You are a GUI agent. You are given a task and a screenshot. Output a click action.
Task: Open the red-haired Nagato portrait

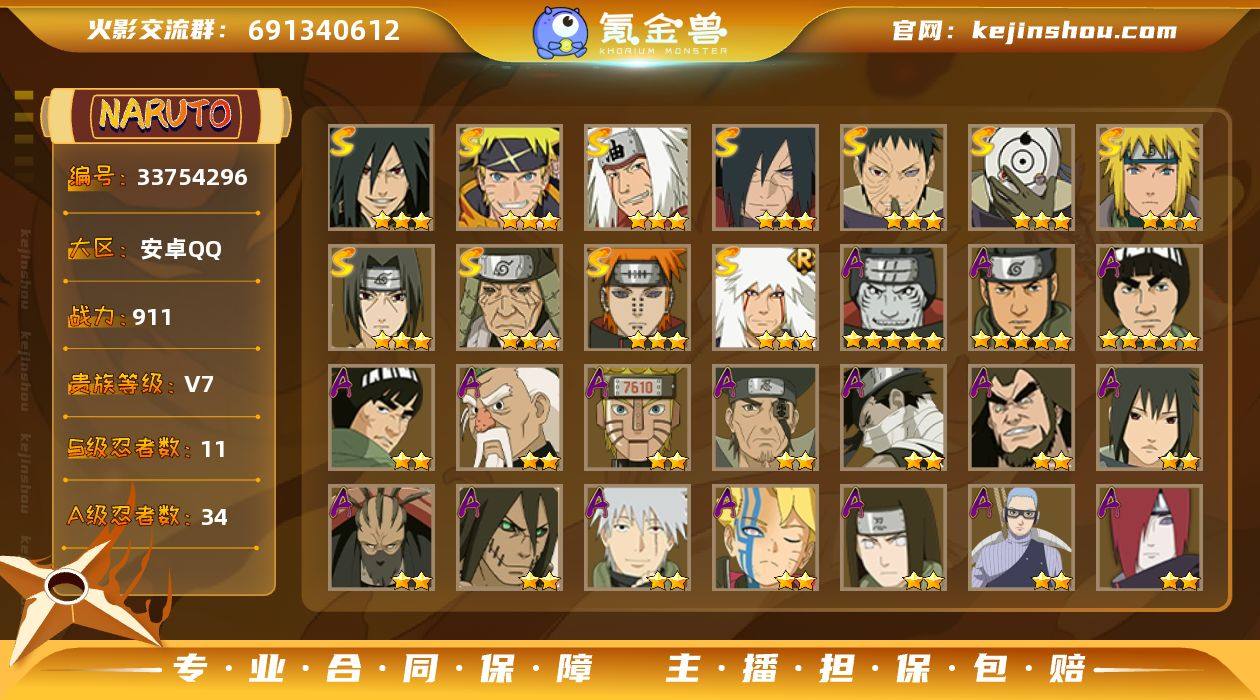click(x=1149, y=538)
